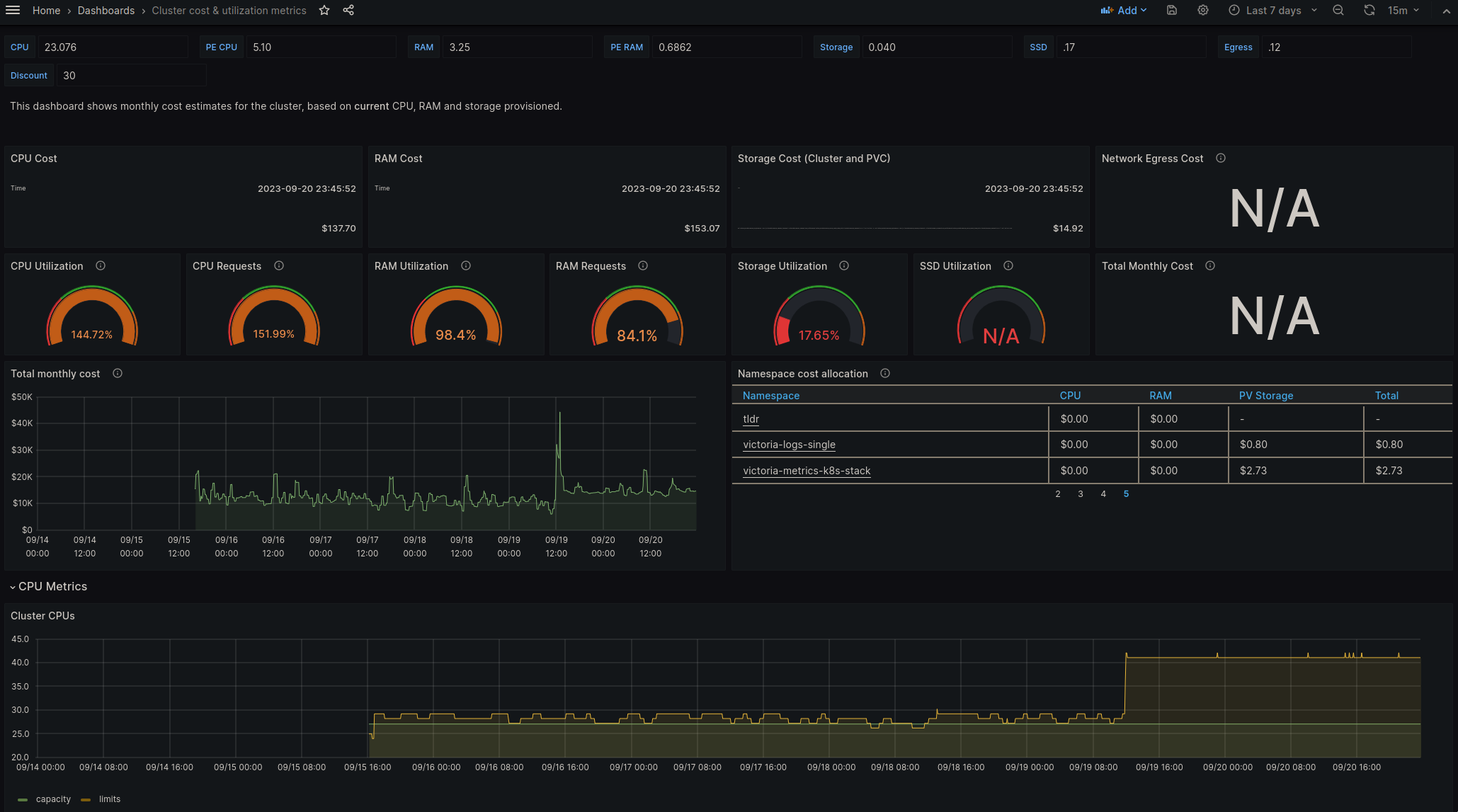
Task: Open the tldr namespace link
Action: [x=750, y=418]
